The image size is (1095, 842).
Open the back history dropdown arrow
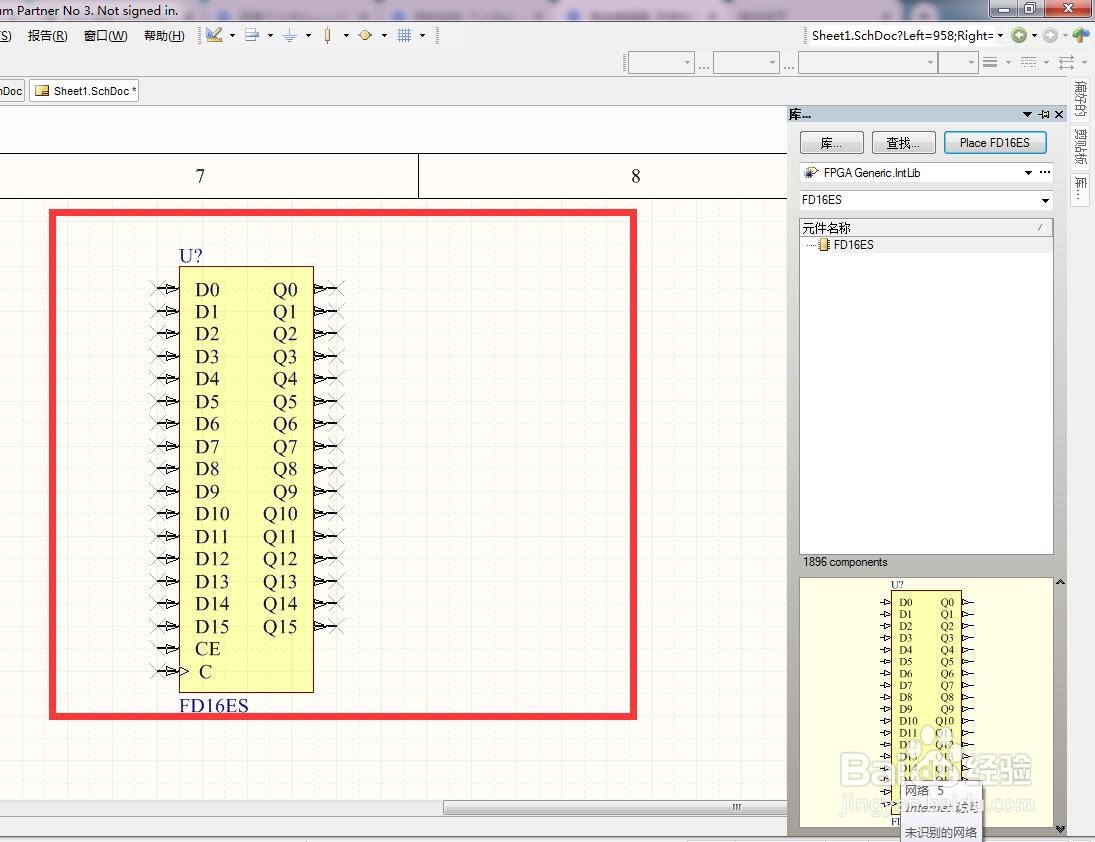tap(1034, 35)
